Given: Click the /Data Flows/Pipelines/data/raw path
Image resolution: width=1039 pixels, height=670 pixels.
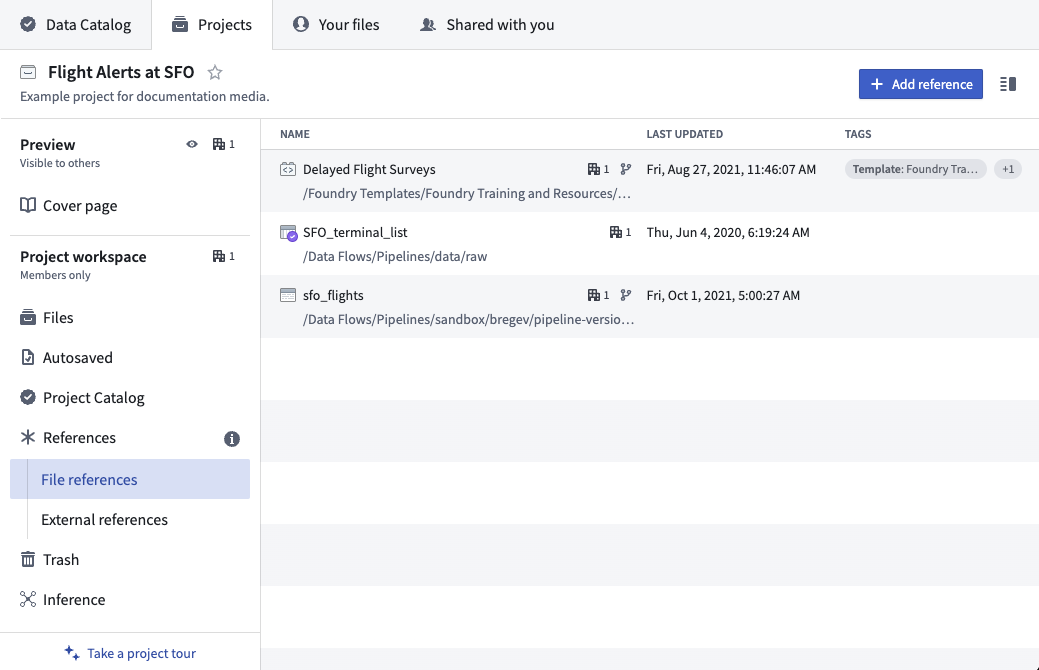Looking at the screenshot, I should (395, 256).
